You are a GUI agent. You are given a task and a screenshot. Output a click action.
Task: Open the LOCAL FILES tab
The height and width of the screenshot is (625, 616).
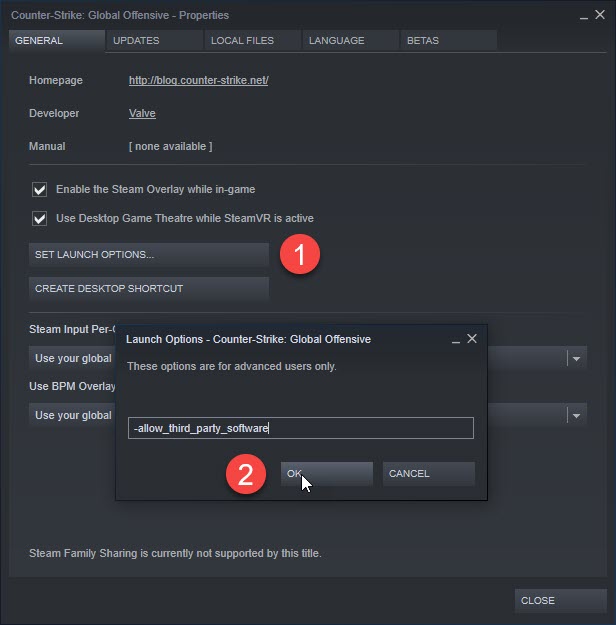tap(253, 41)
